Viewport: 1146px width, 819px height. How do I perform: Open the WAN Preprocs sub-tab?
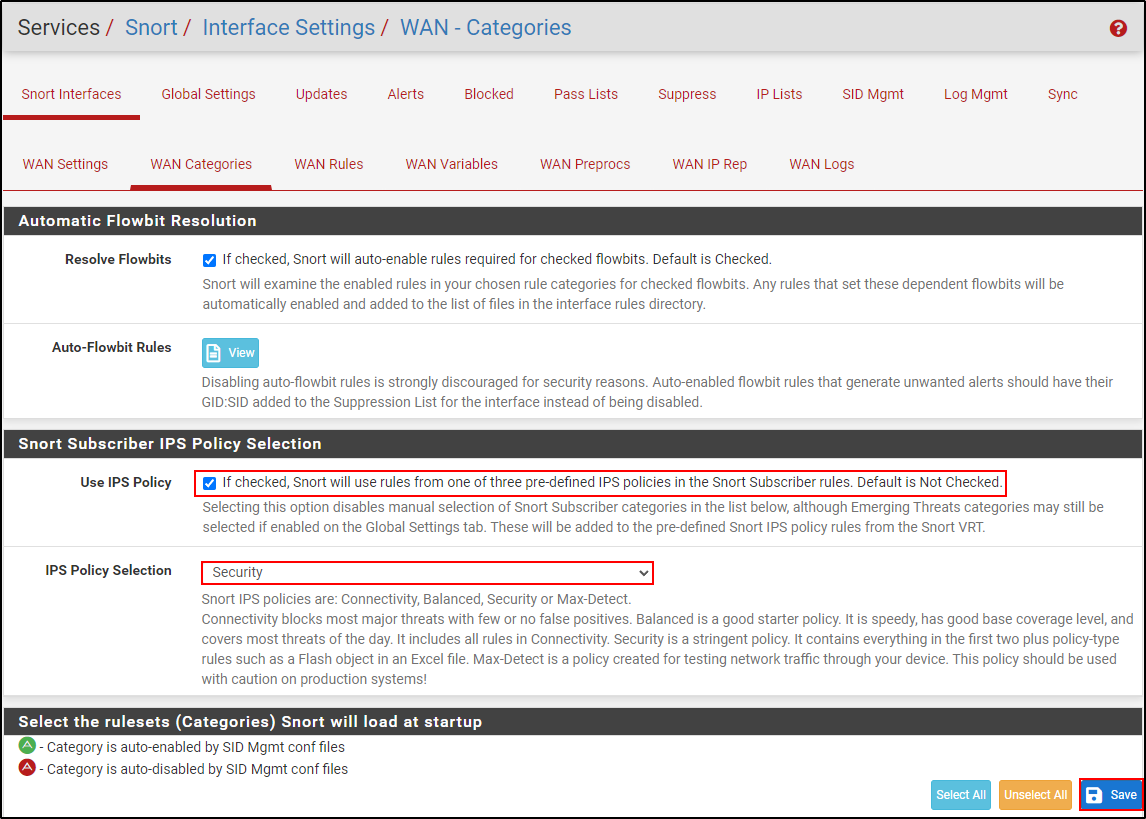(585, 164)
